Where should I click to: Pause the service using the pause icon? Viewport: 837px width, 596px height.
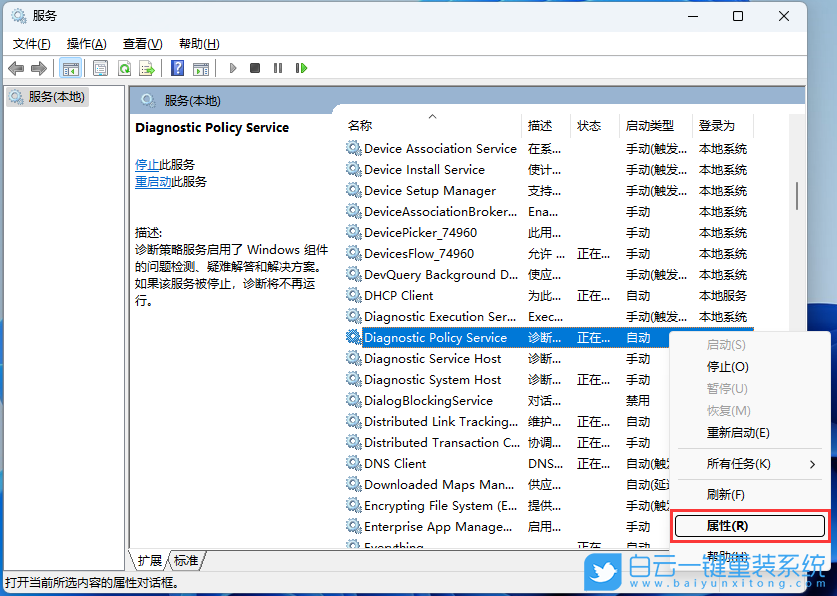pos(278,68)
